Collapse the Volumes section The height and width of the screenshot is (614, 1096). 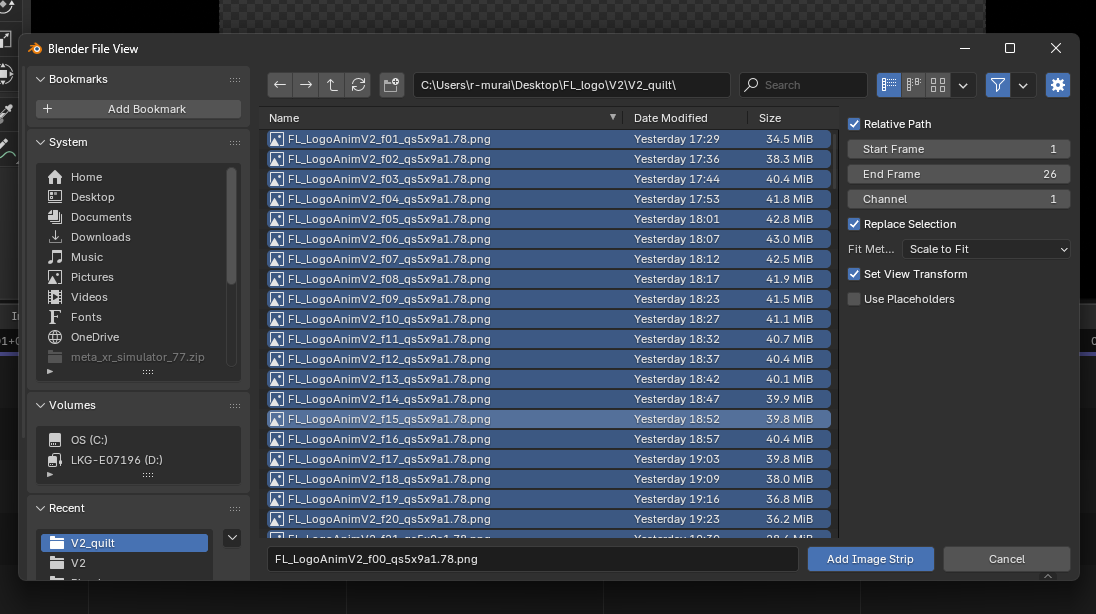click(41, 405)
